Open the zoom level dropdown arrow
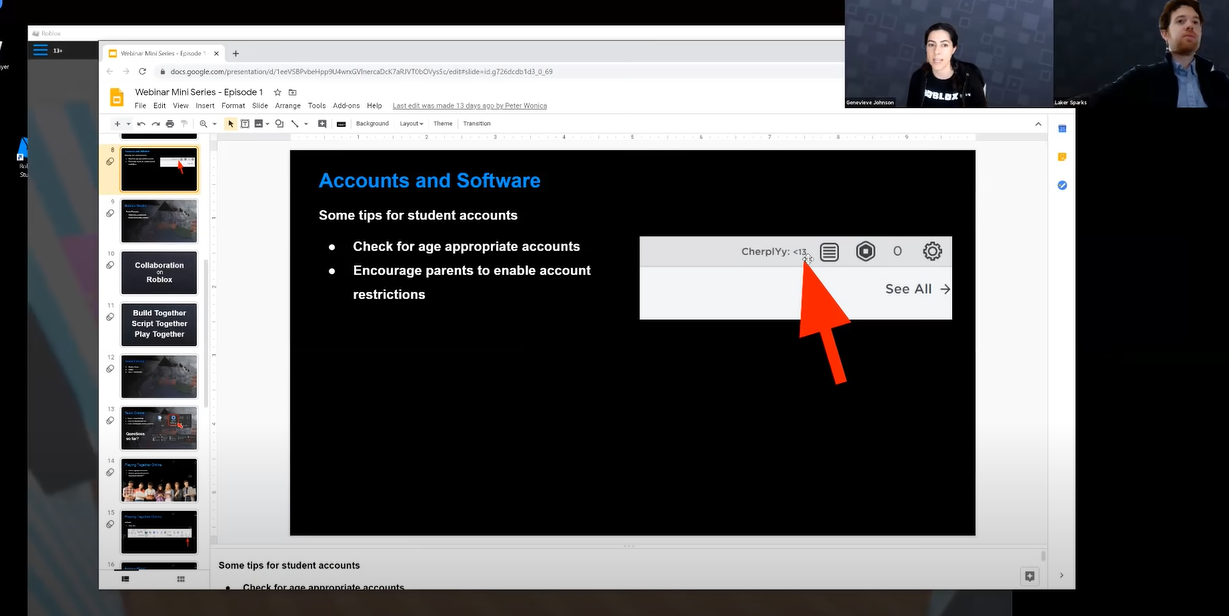Viewport: 1229px width, 616px height. pyautogui.click(x=214, y=124)
